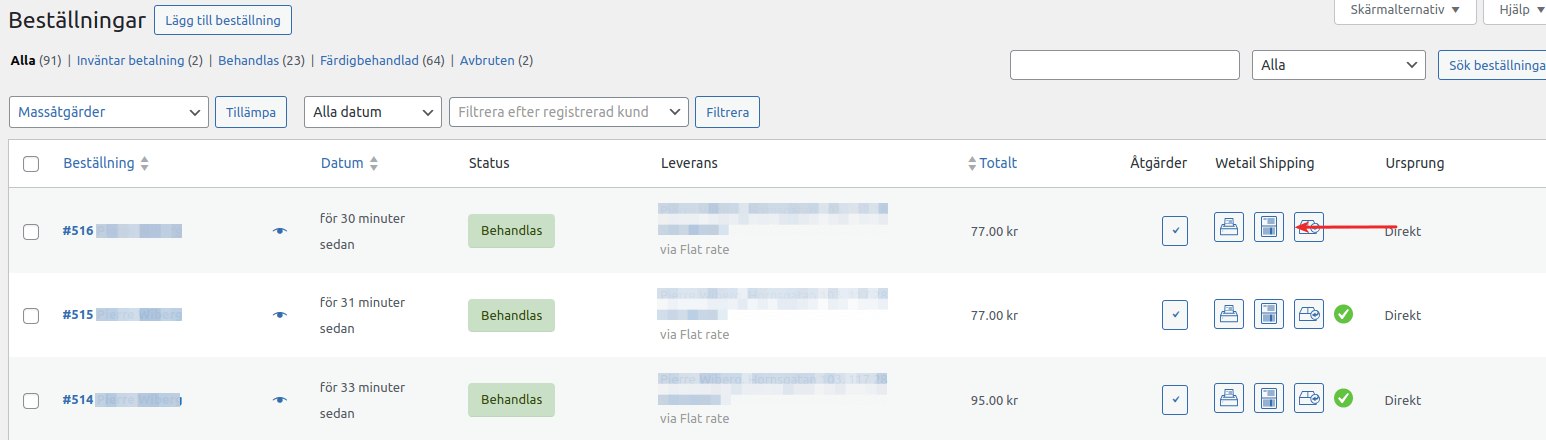Click the printer icon for order #514
The height and width of the screenshot is (440, 1546).
pos(1229,398)
